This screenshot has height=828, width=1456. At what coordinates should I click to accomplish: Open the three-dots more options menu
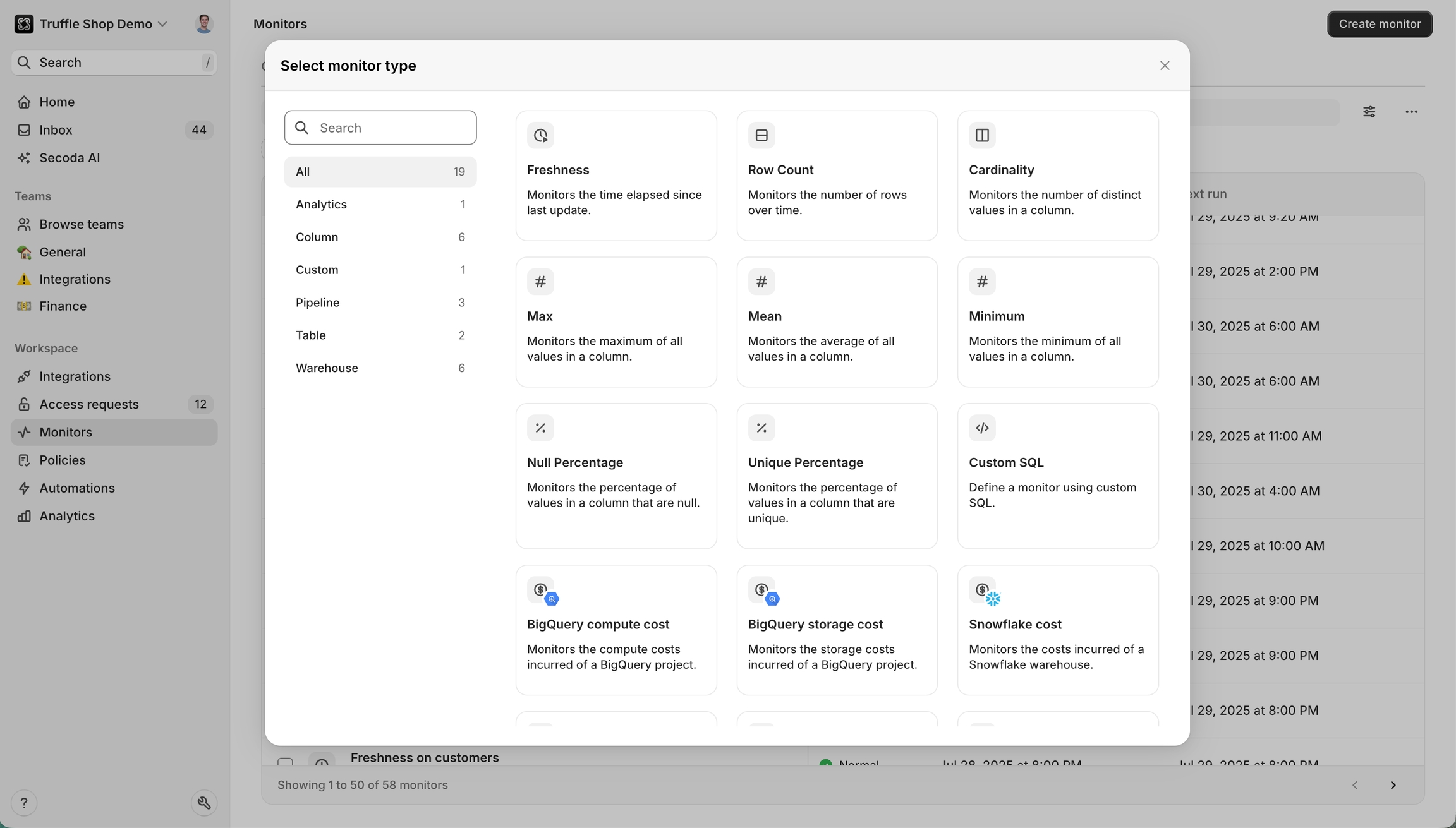coord(1411,112)
